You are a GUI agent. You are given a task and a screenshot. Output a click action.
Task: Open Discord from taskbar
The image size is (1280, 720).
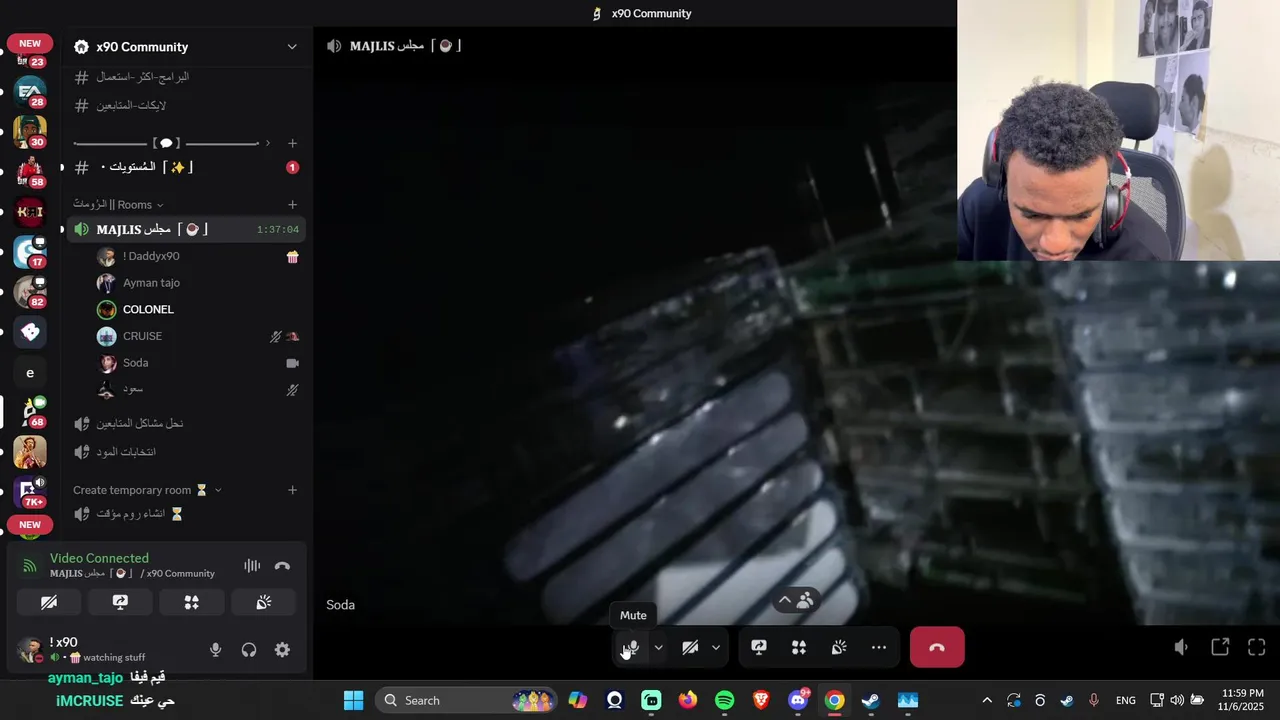798,700
